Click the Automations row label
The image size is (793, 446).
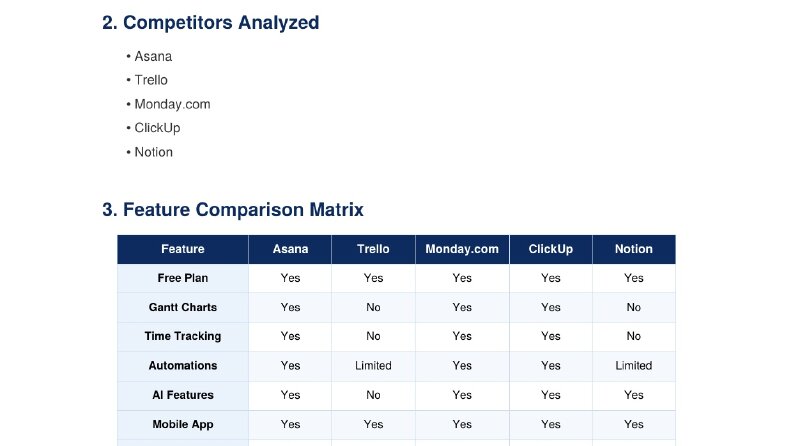point(183,366)
